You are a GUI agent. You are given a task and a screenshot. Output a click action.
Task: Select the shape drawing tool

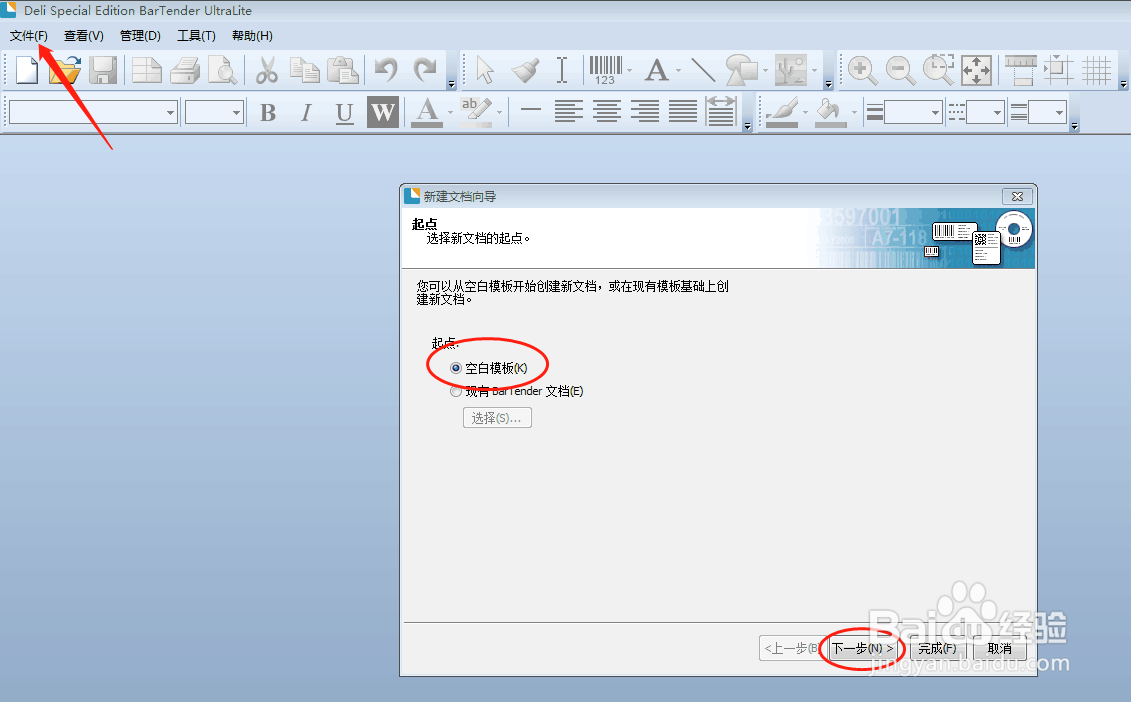point(741,70)
